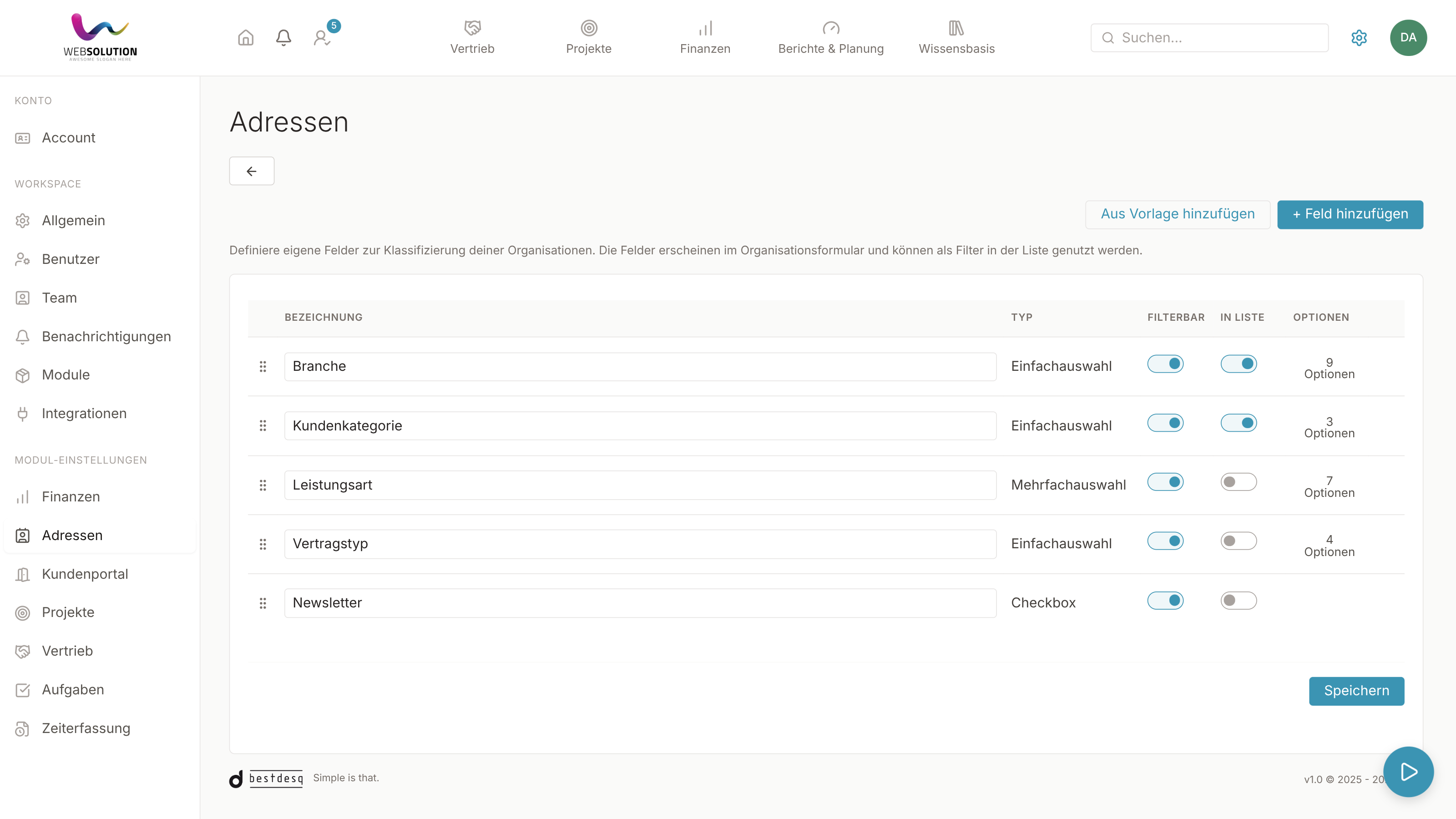Toggle Filterbar for Leistungsart

pos(1165,482)
